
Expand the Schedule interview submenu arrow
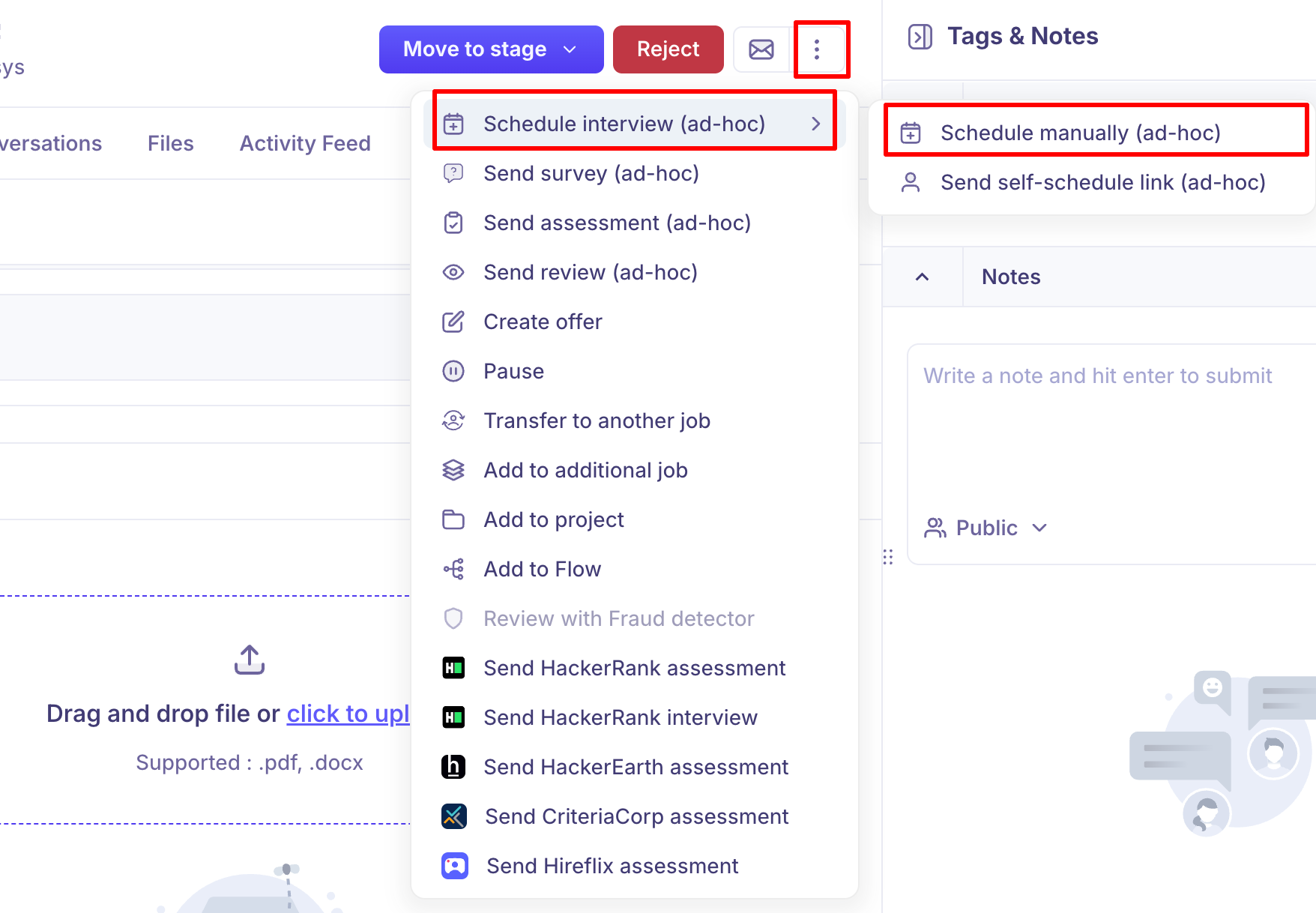click(816, 124)
